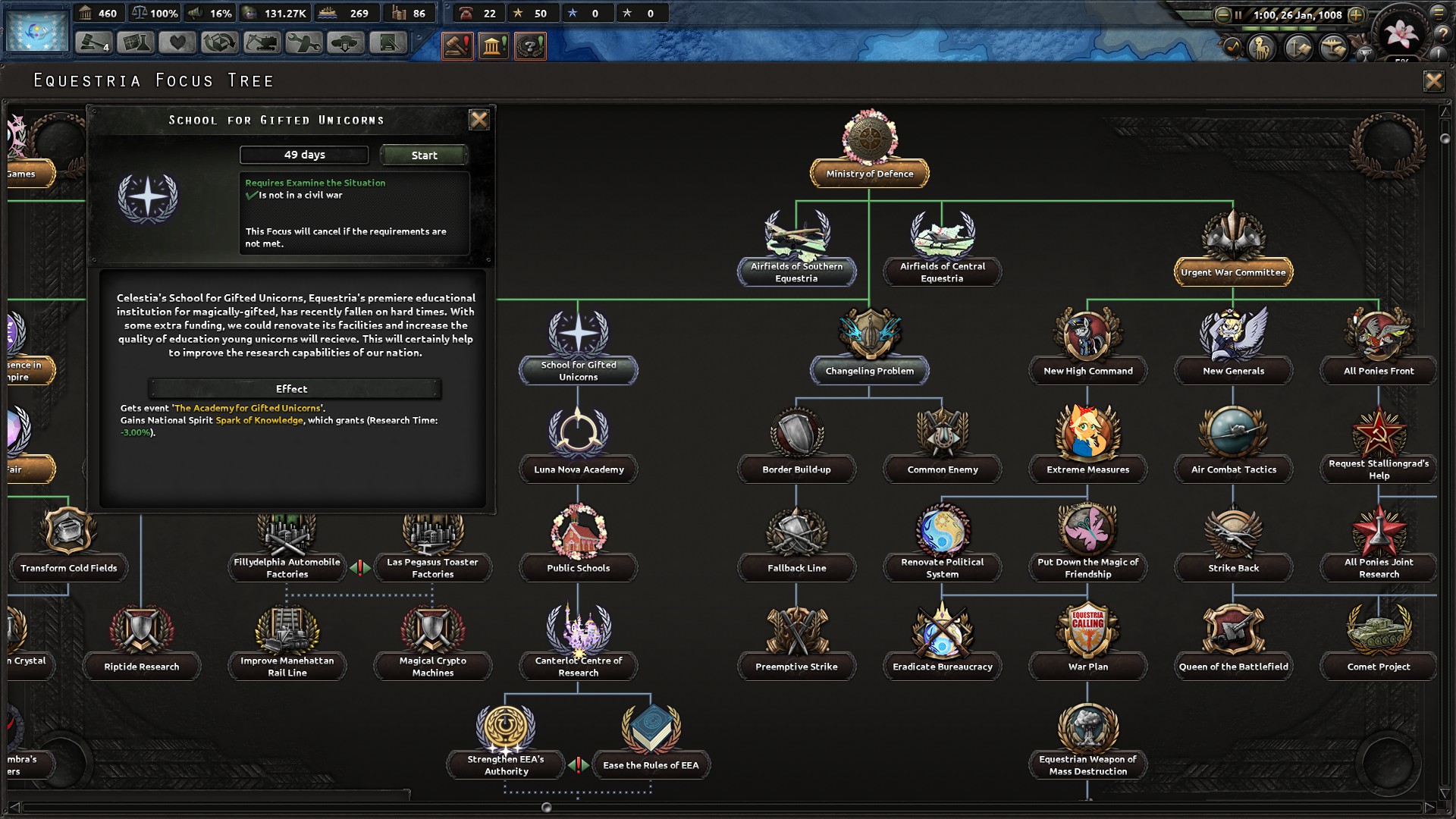Open the Trade tab with circular arrows
This screenshot has width=1456, height=819.
(x=219, y=42)
